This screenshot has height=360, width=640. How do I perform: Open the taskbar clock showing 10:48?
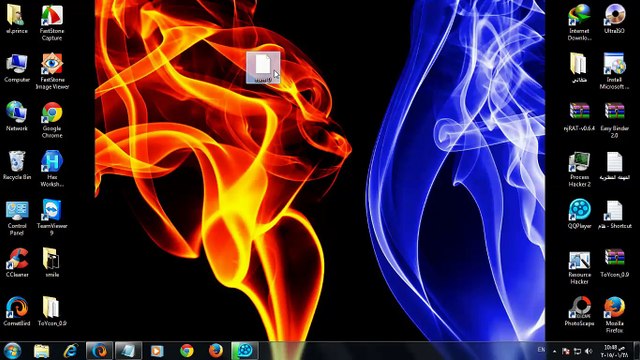click(615, 351)
